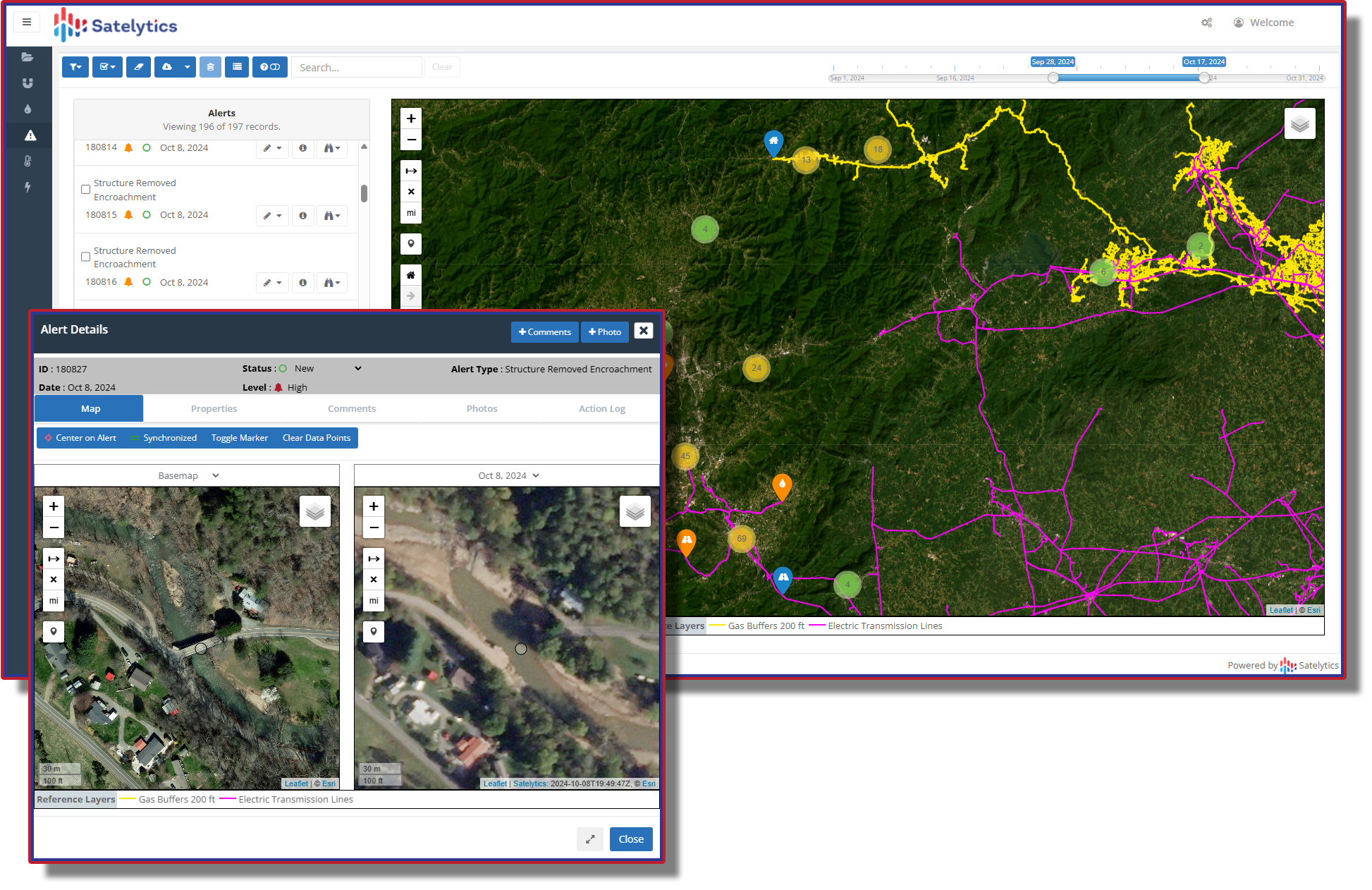Switch to the Properties tab
The height and width of the screenshot is (890, 1372).
[x=214, y=409]
